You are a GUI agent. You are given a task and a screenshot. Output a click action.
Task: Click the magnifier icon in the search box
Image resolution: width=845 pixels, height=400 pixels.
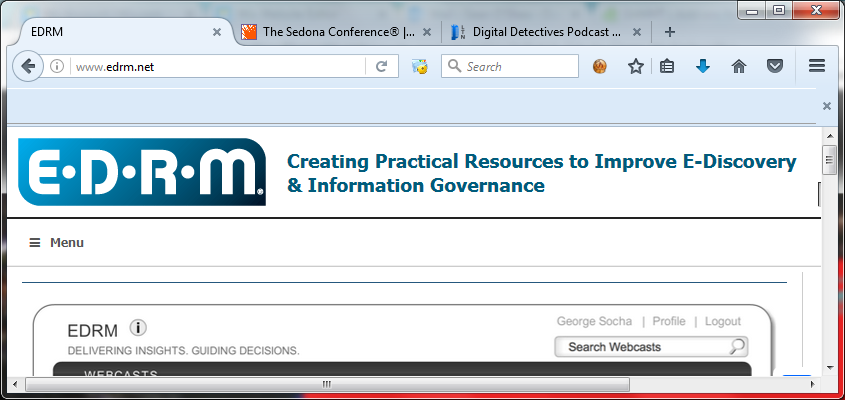click(454, 66)
